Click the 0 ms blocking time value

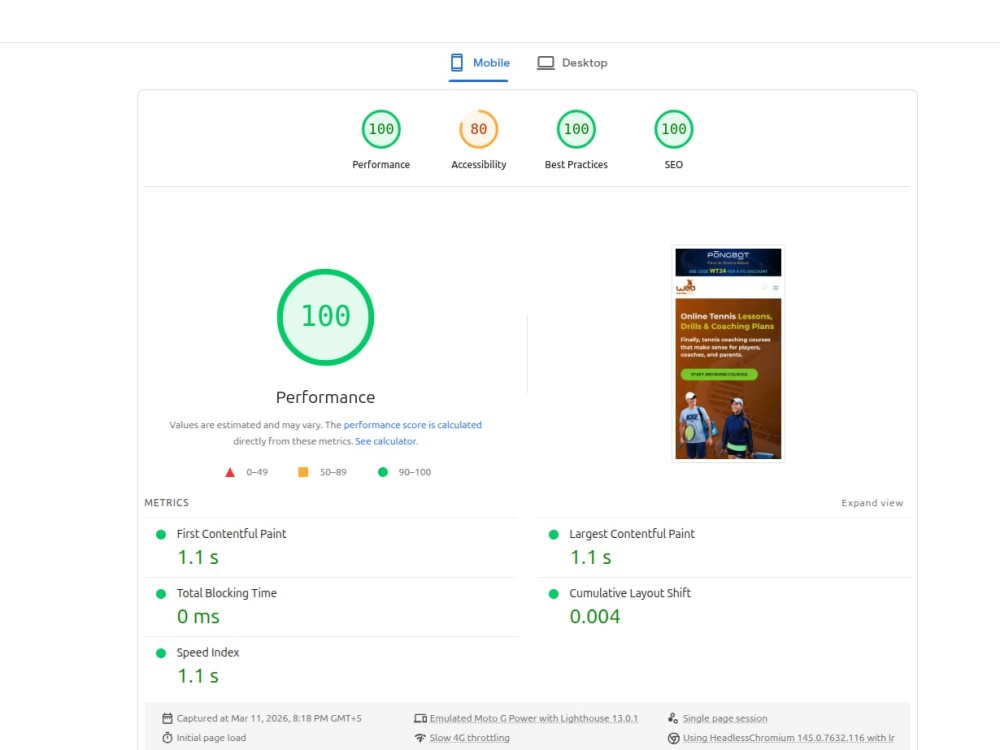[x=198, y=617]
